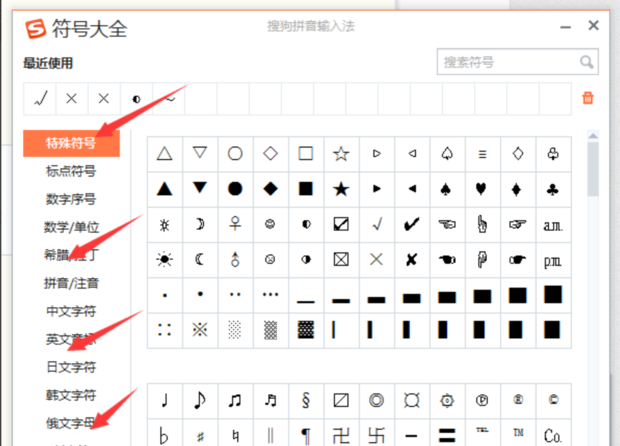Insert the TM trademark symbol

click(x=518, y=435)
